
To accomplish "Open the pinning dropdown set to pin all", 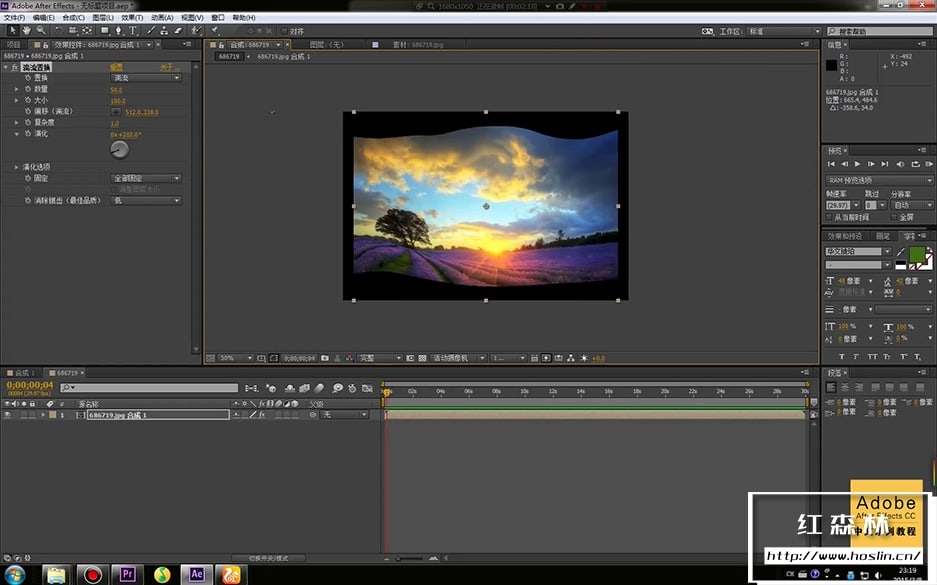I will [145, 178].
